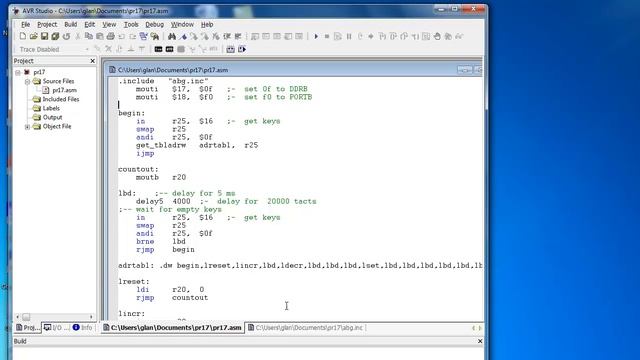640x360 pixels.
Task: Open the View menu
Action: click(x=109, y=24)
